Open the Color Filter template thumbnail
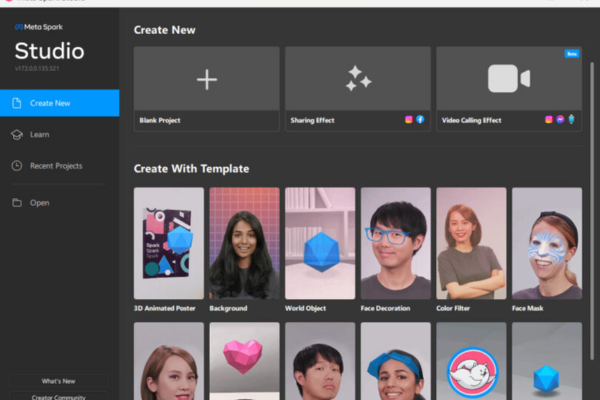Screen dimensions: 600x400 [471, 243]
